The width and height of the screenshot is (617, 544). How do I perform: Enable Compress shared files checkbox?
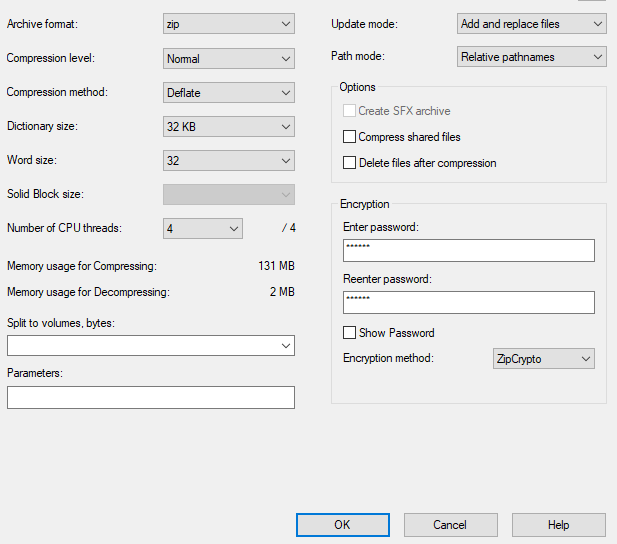[349, 137]
